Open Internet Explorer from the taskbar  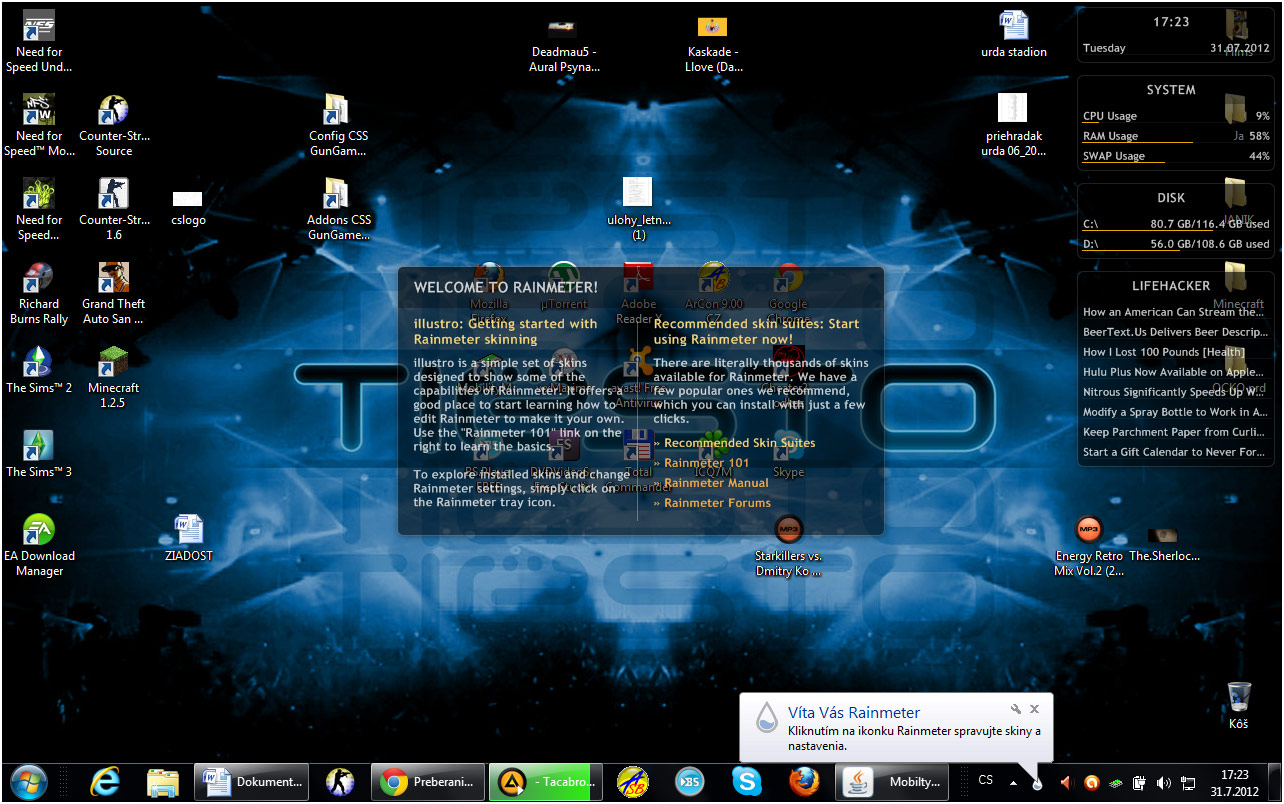point(105,782)
